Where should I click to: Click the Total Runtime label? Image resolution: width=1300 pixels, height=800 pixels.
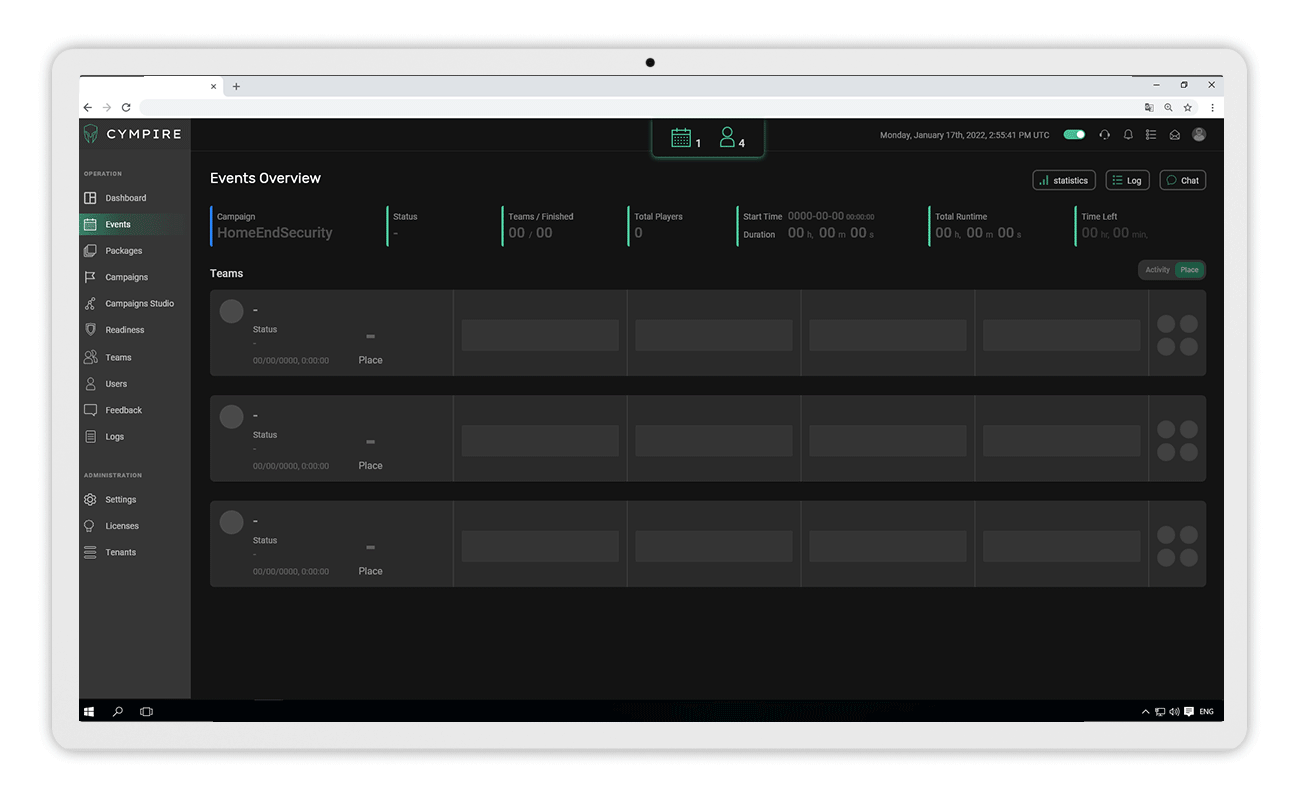[961, 216]
